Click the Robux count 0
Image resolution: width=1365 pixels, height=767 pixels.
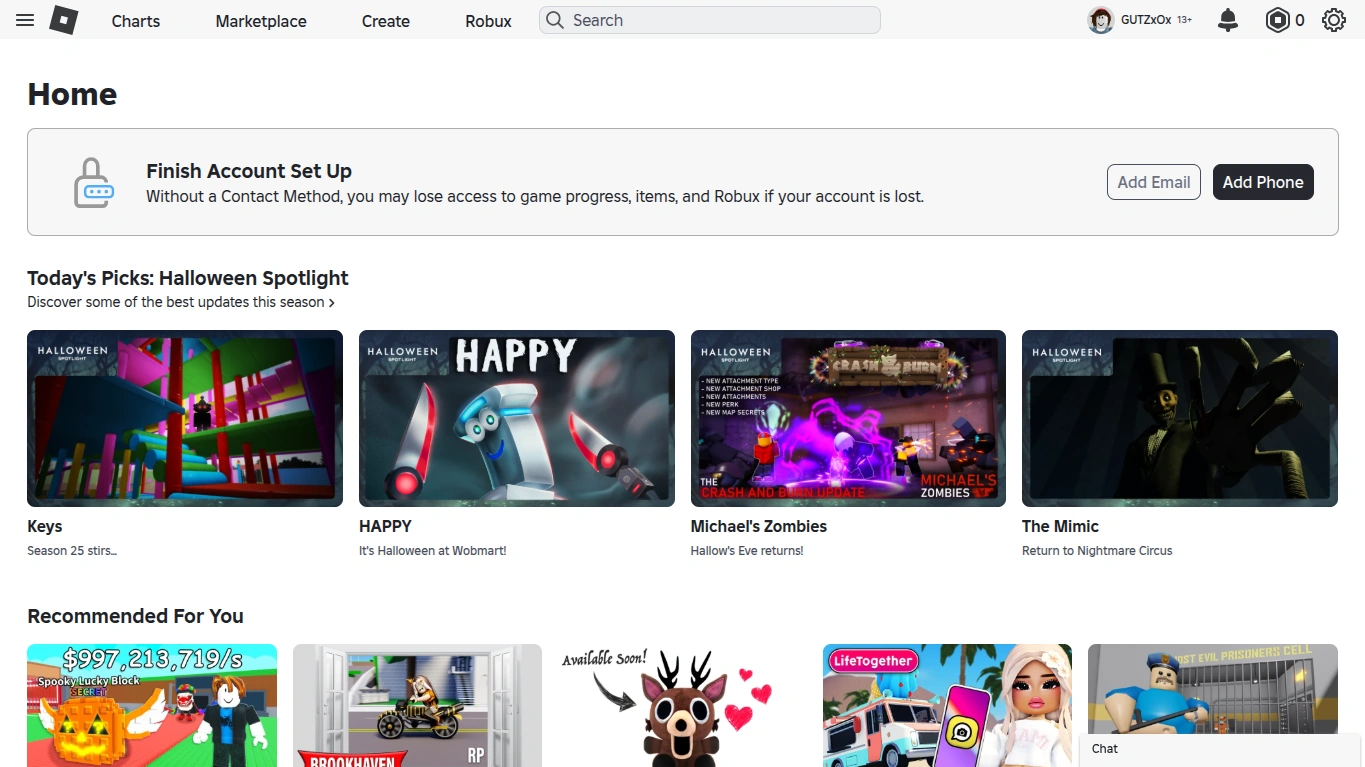(x=1300, y=20)
